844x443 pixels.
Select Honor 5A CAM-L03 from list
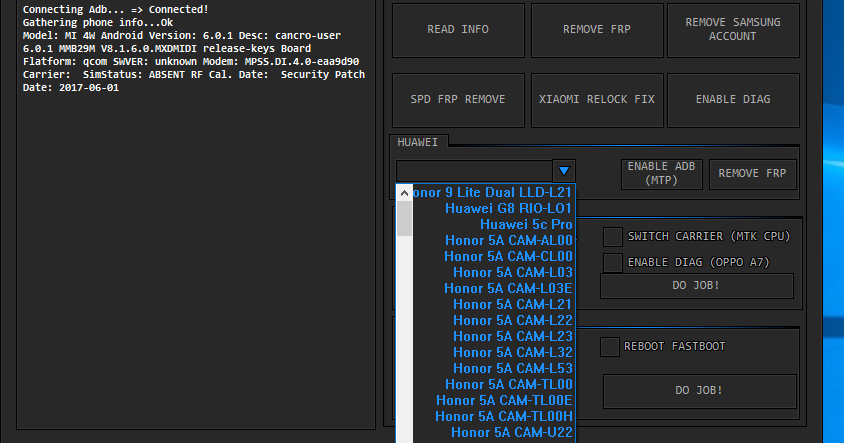494,272
